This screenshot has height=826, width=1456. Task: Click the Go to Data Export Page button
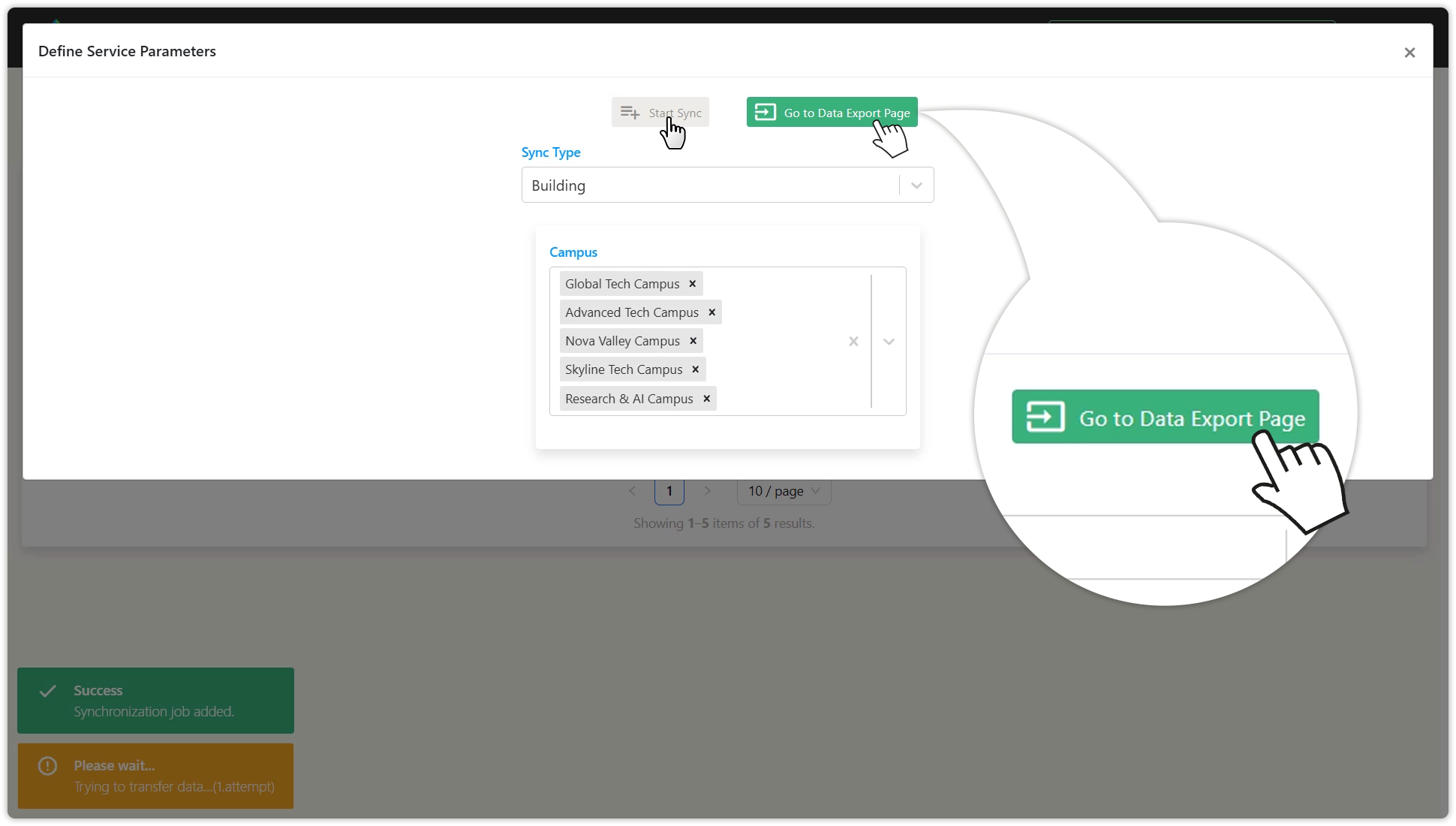832,113
